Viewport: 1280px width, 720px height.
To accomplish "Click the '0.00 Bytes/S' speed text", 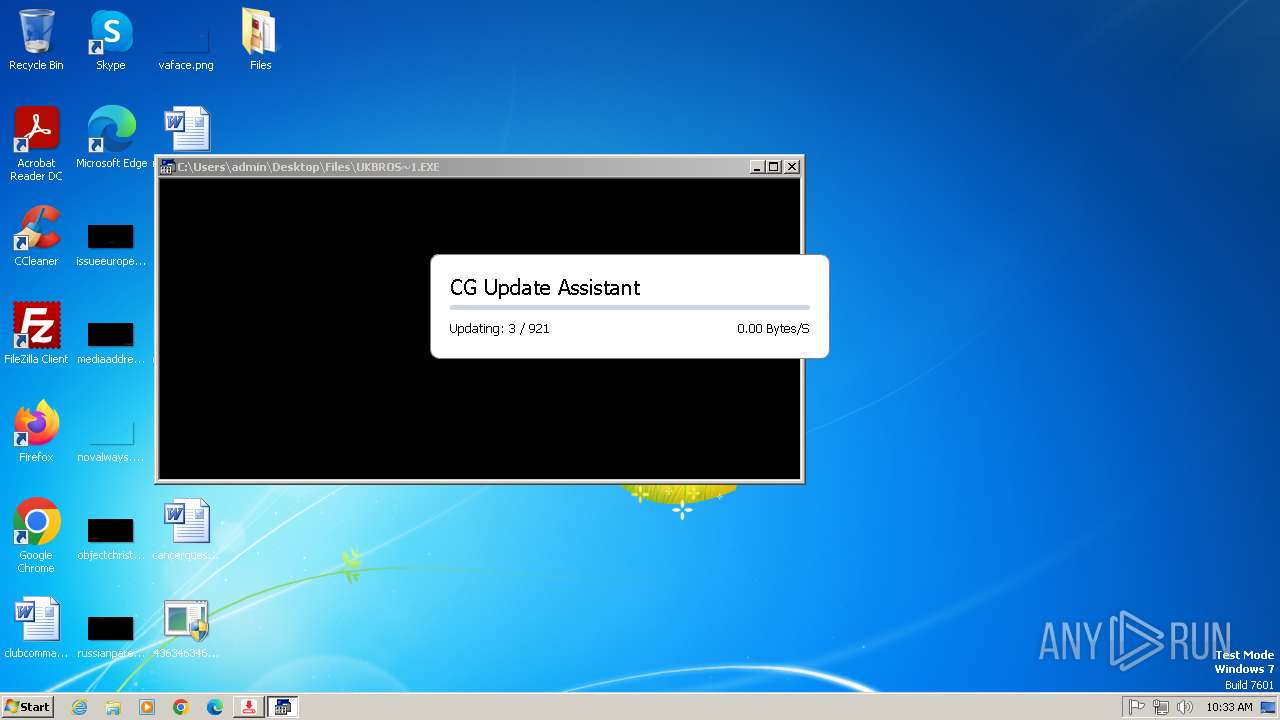I will [773, 328].
